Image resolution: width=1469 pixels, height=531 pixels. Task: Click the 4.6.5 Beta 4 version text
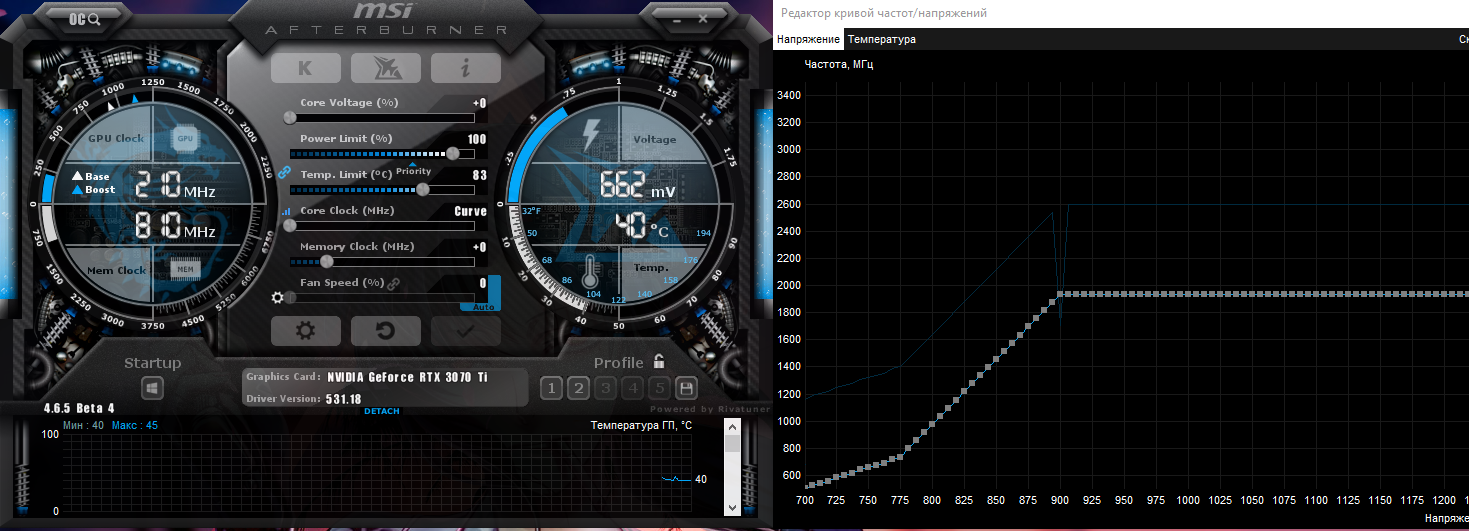click(79, 408)
